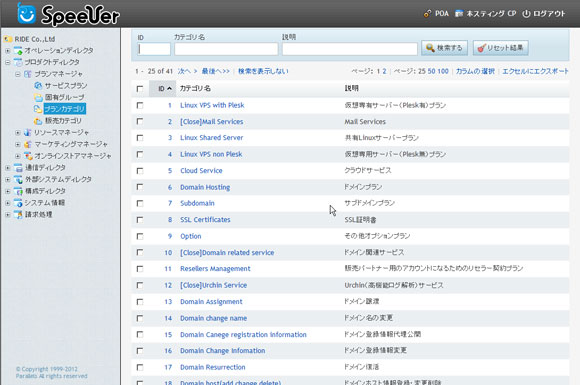Image resolution: width=580 pixels, height=385 pixels.
Task: Toggle the select-all checkbox in header
Action: pos(140,89)
